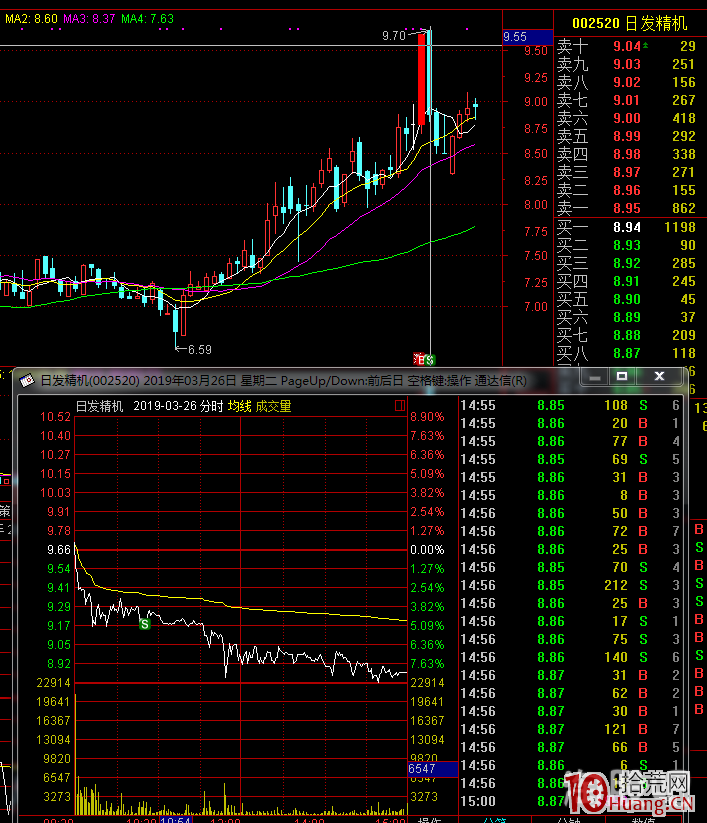
Task: Click the green S marker on intraday line
Action: (144, 624)
